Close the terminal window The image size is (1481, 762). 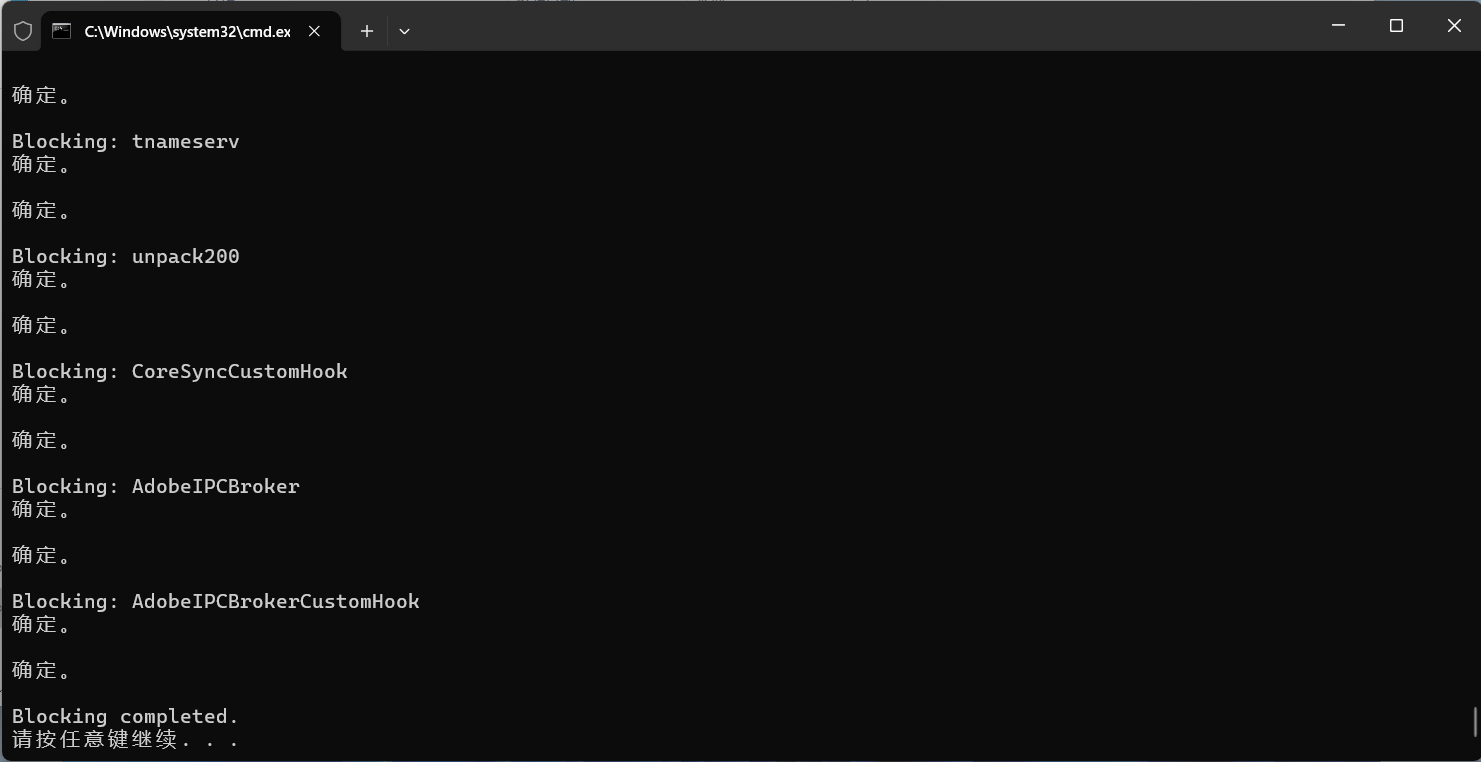pyautogui.click(x=1454, y=26)
